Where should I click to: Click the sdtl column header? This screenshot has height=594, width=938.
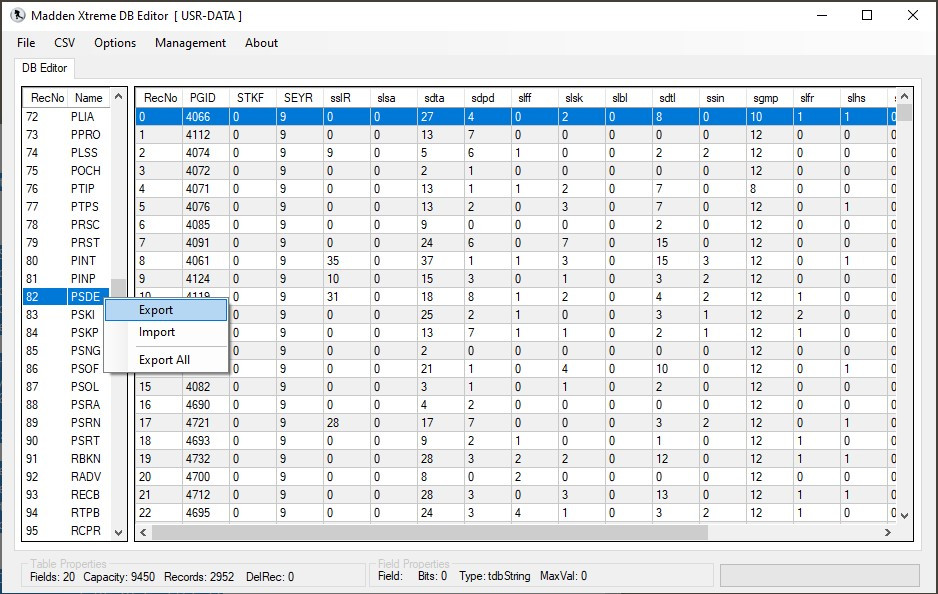pos(675,98)
